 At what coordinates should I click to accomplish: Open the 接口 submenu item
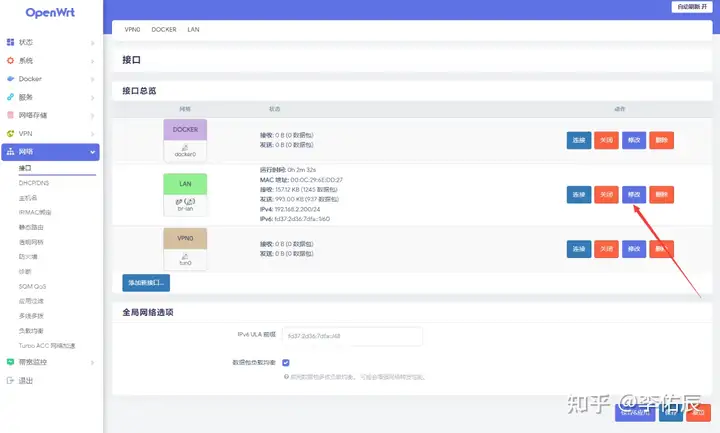pyautogui.click(x=25, y=168)
